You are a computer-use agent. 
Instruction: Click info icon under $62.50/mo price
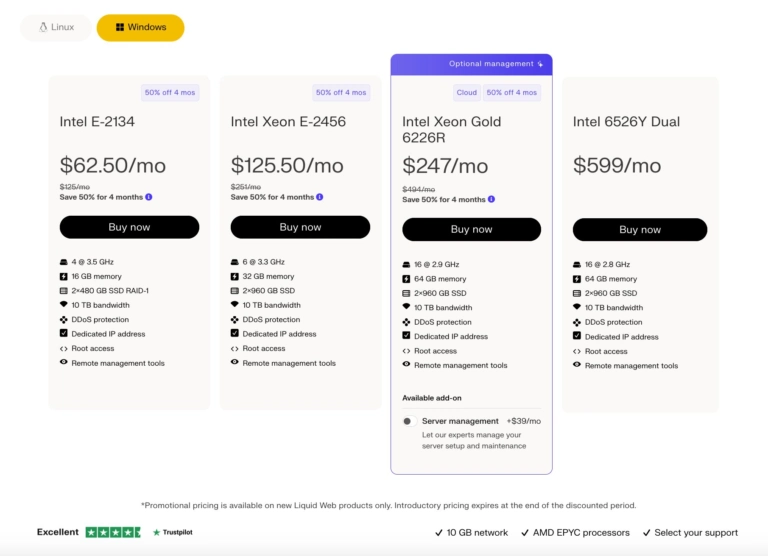tap(149, 197)
